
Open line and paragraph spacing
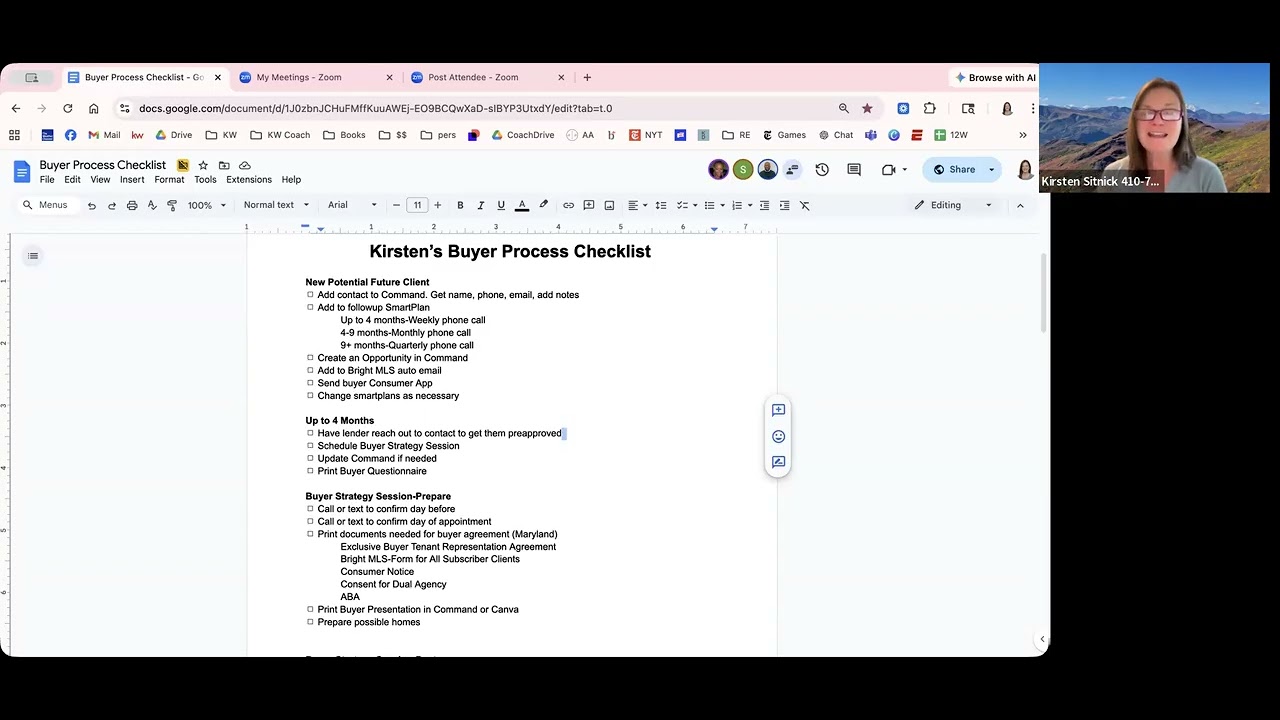pyautogui.click(x=660, y=205)
